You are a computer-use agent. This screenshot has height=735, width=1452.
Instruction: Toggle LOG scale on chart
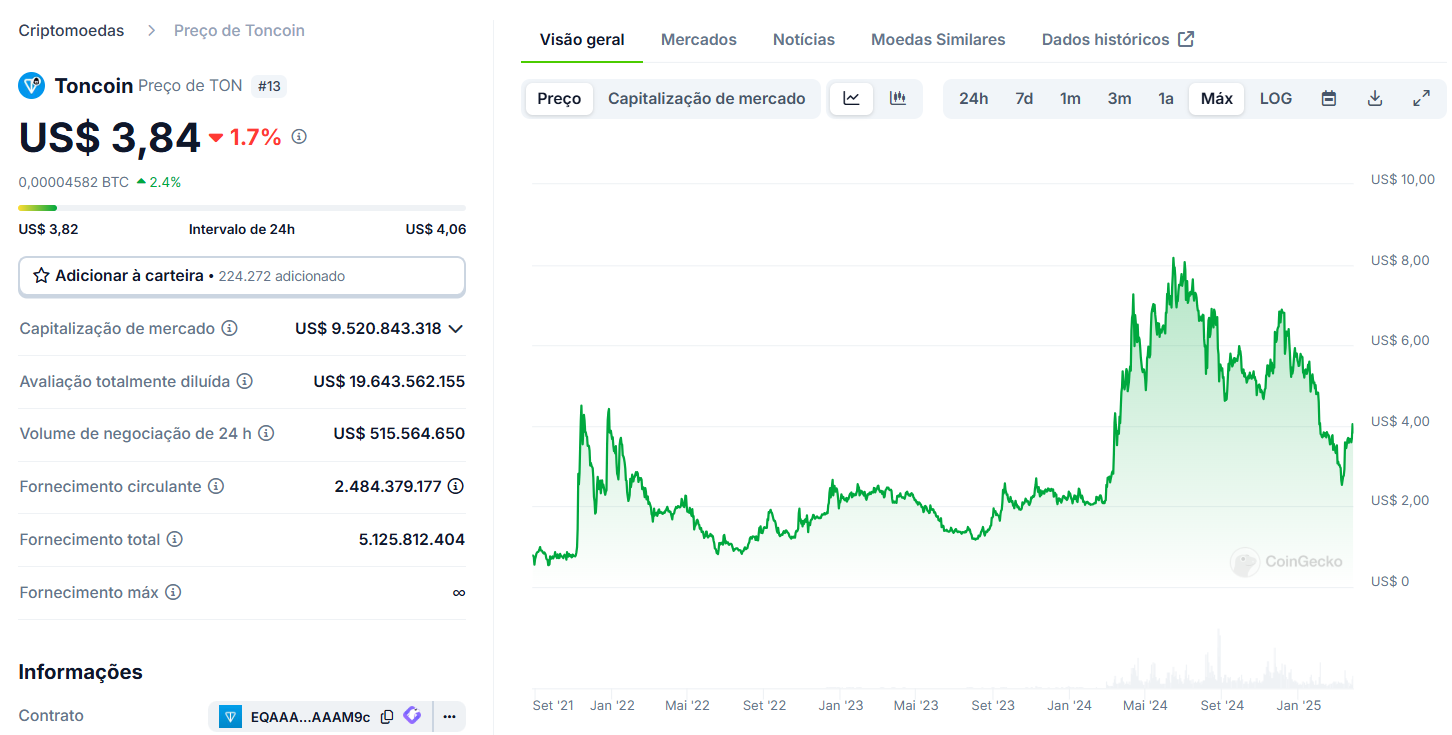(x=1276, y=99)
